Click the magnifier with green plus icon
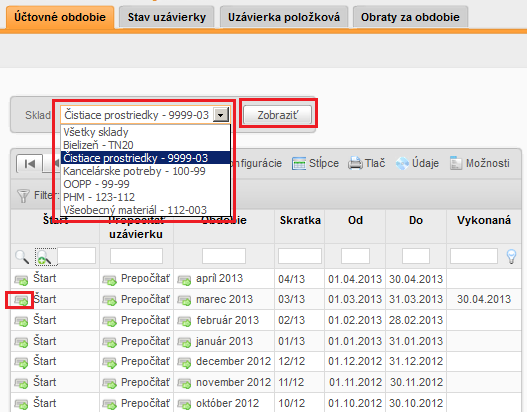 click(x=44, y=257)
